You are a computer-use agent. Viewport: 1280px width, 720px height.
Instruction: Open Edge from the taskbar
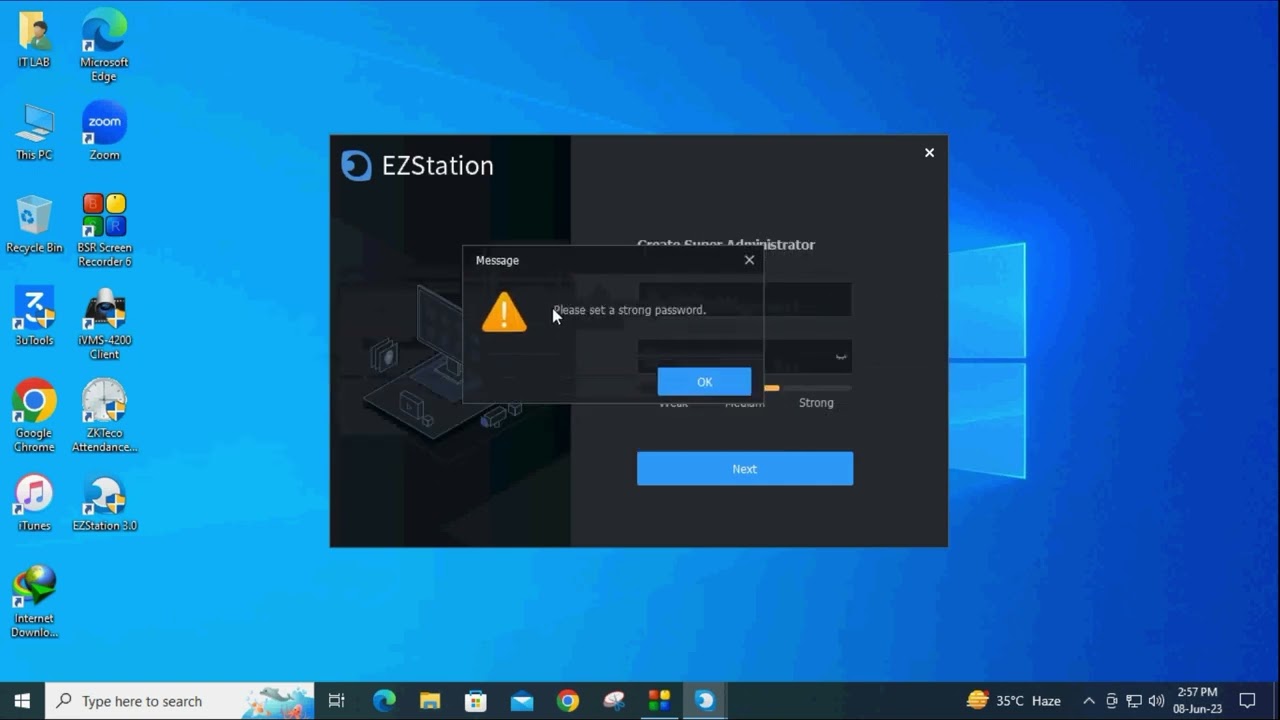[385, 700]
